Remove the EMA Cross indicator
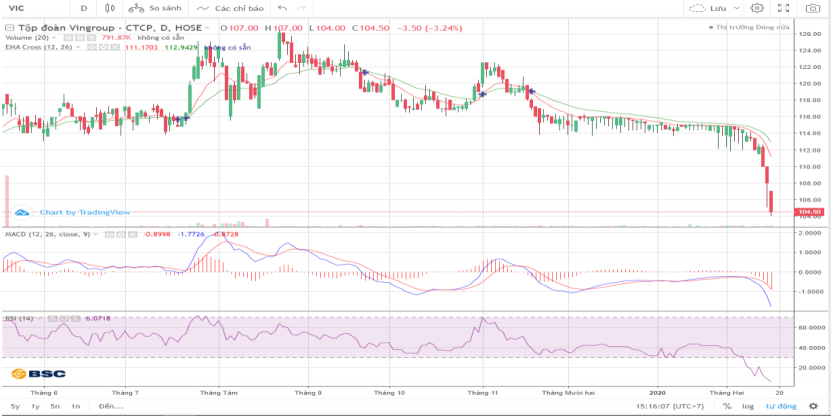 (115, 47)
